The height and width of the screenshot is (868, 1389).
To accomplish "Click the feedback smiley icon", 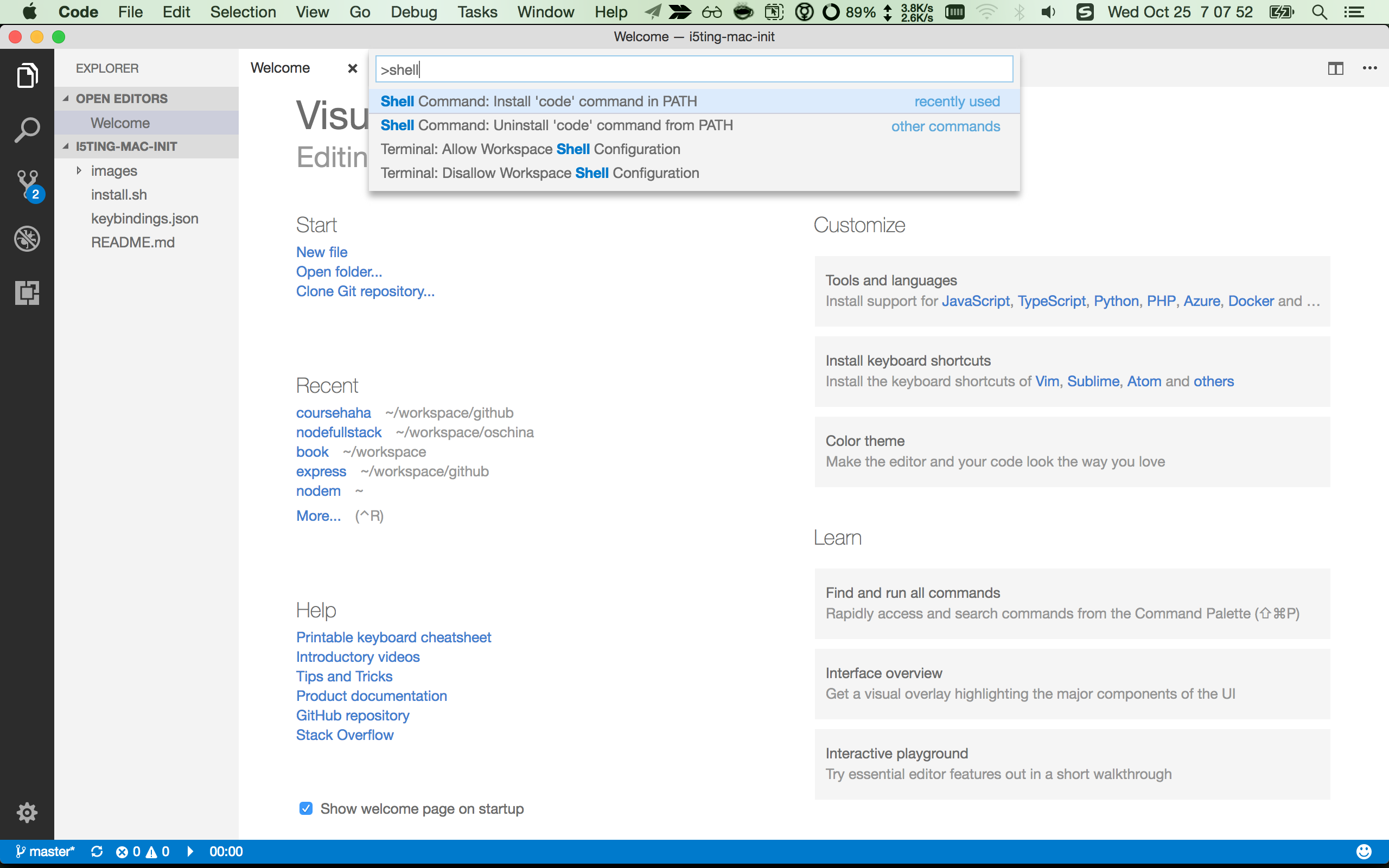I will pyautogui.click(x=1363, y=851).
